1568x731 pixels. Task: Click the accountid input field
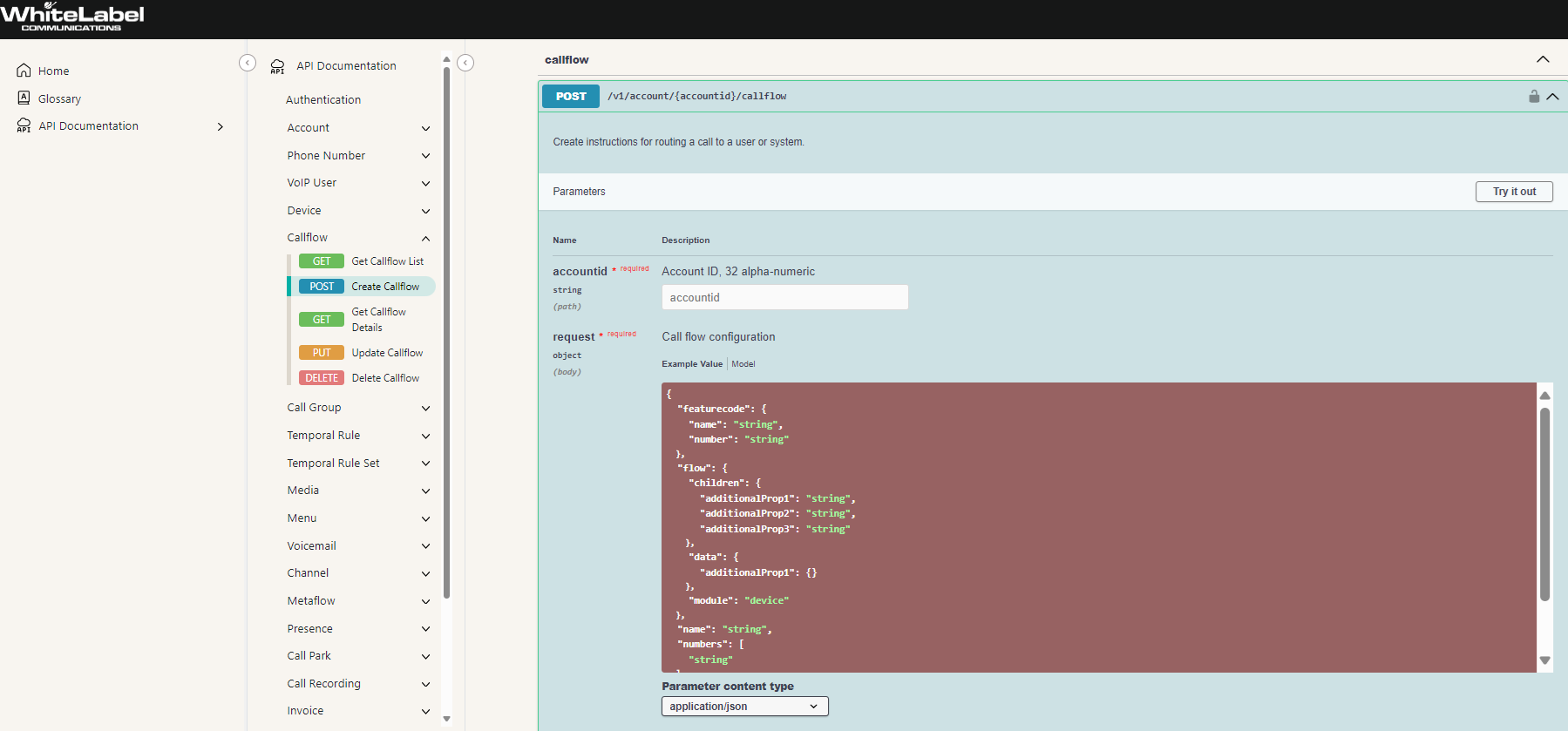point(784,298)
